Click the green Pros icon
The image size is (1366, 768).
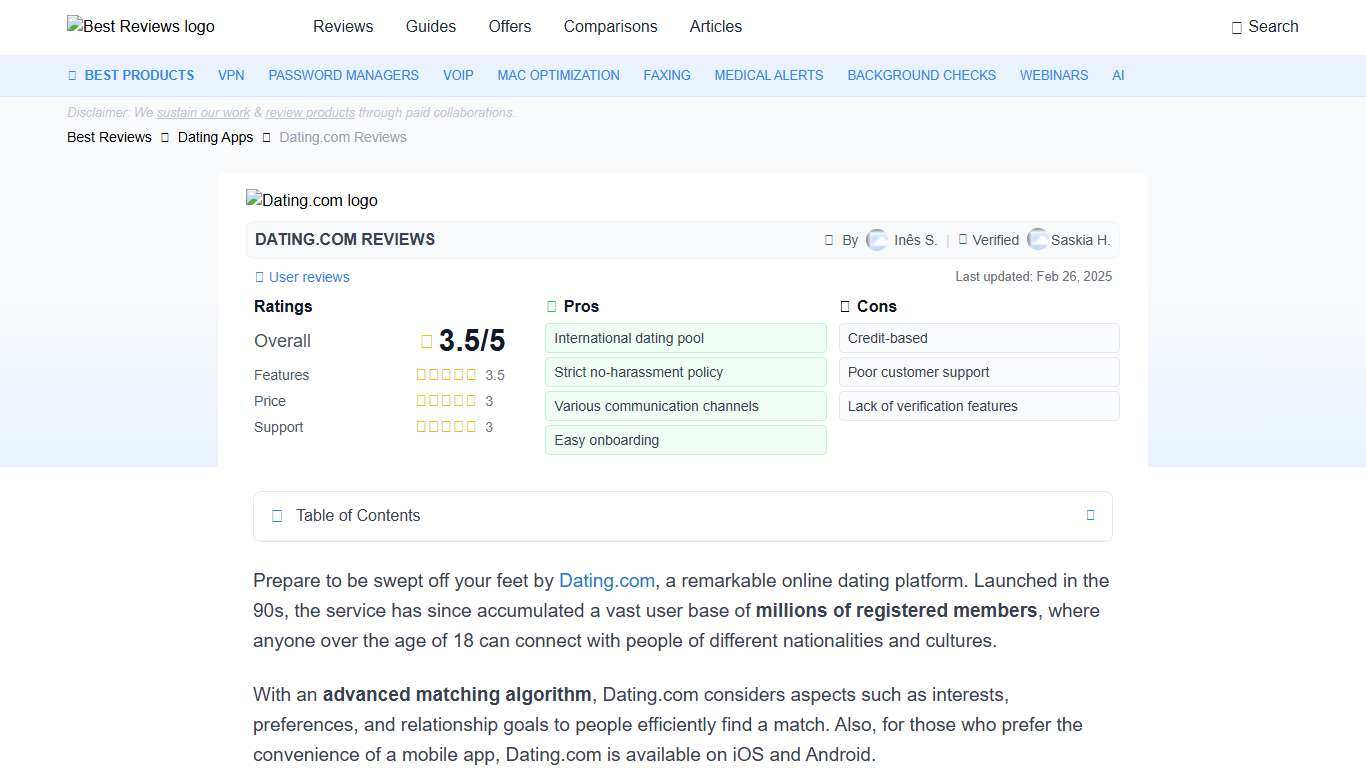click(x=551, y=306)
